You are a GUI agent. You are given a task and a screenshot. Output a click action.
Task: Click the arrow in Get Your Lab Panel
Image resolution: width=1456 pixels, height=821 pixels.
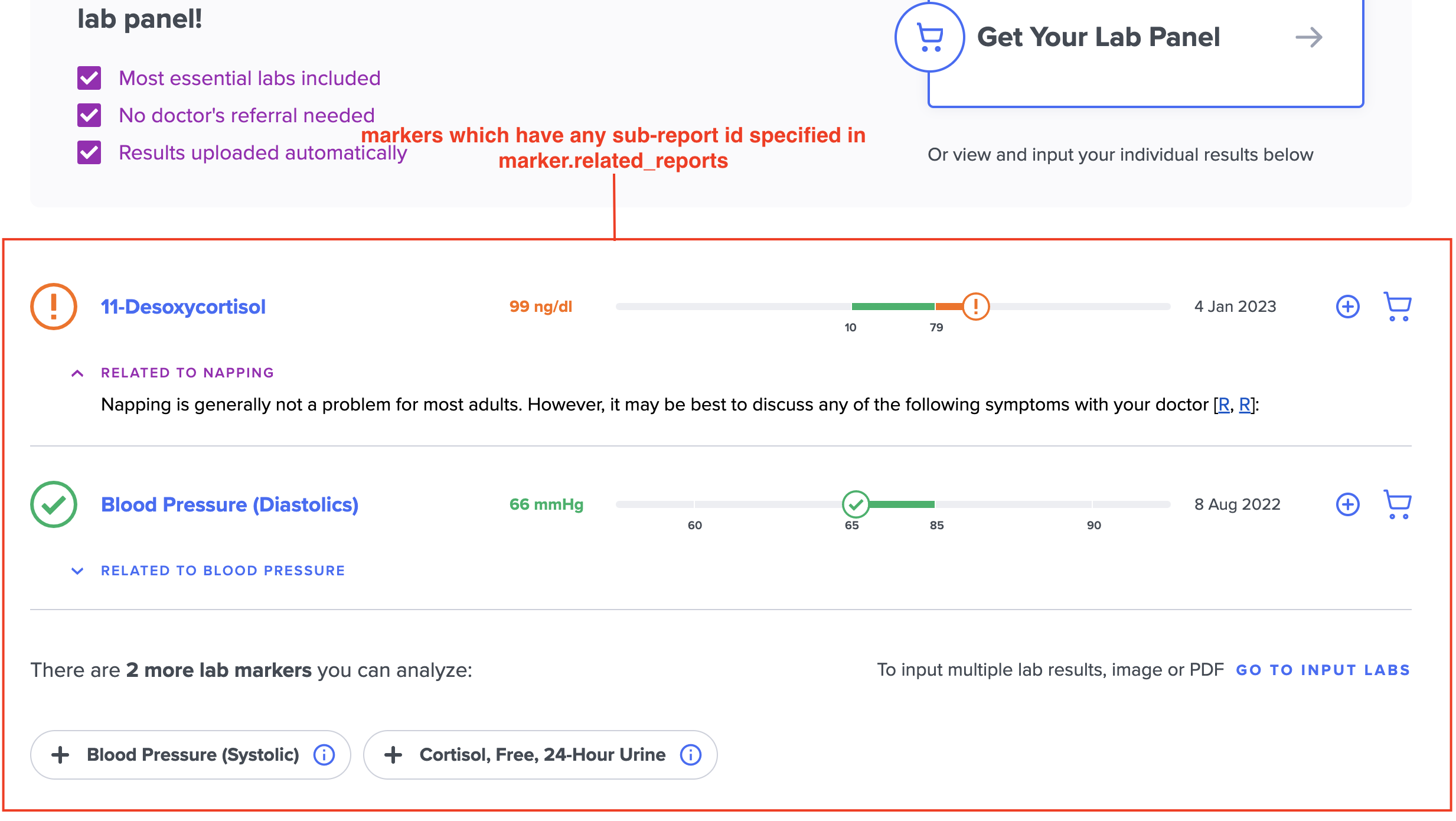pos(1309,37)
